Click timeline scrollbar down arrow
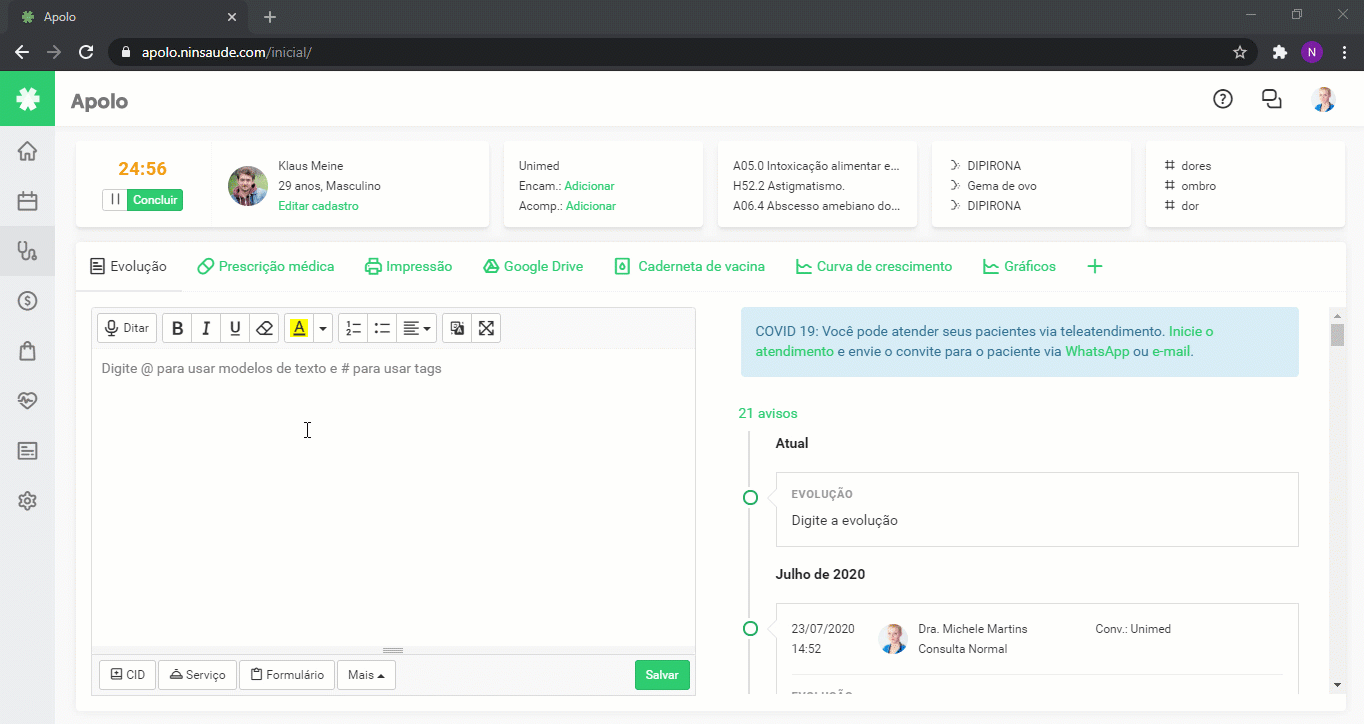This screenshot has width=1364, height=724. pyautogui.click(x=1338, y=685)
